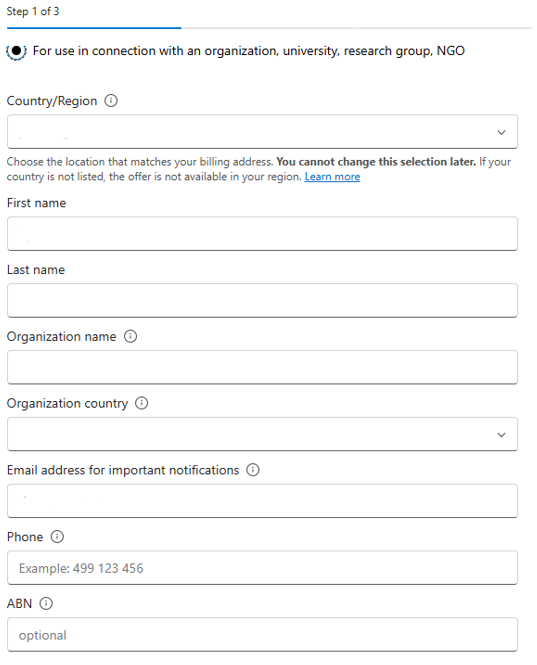
Task: Open the Country/Region dropdown
Action: click(x=262, y=132)
